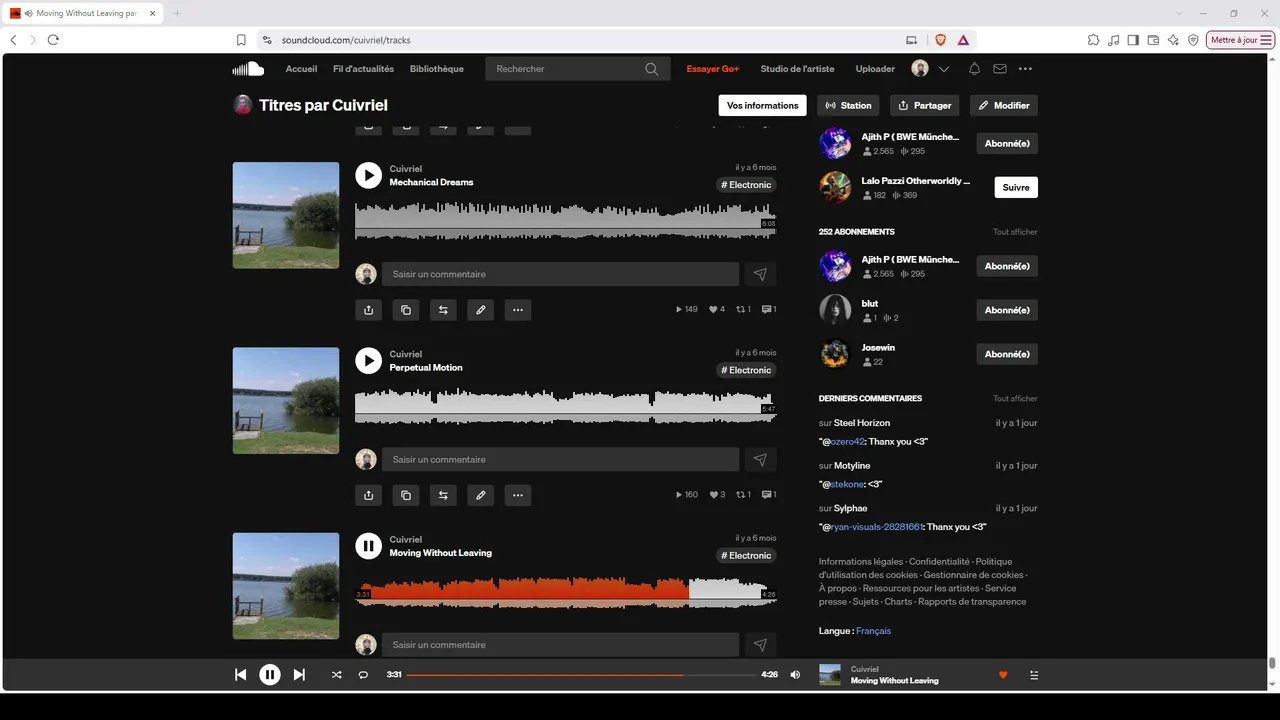Pause Moving Without Leaving in track list

pos(369,546)
